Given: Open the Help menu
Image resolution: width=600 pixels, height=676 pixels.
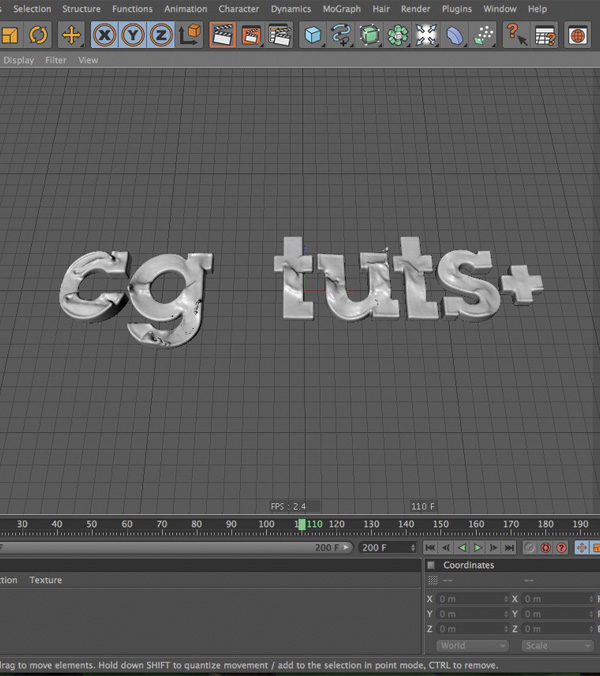Looking at the screenshot, I should (x=538, y=9).
